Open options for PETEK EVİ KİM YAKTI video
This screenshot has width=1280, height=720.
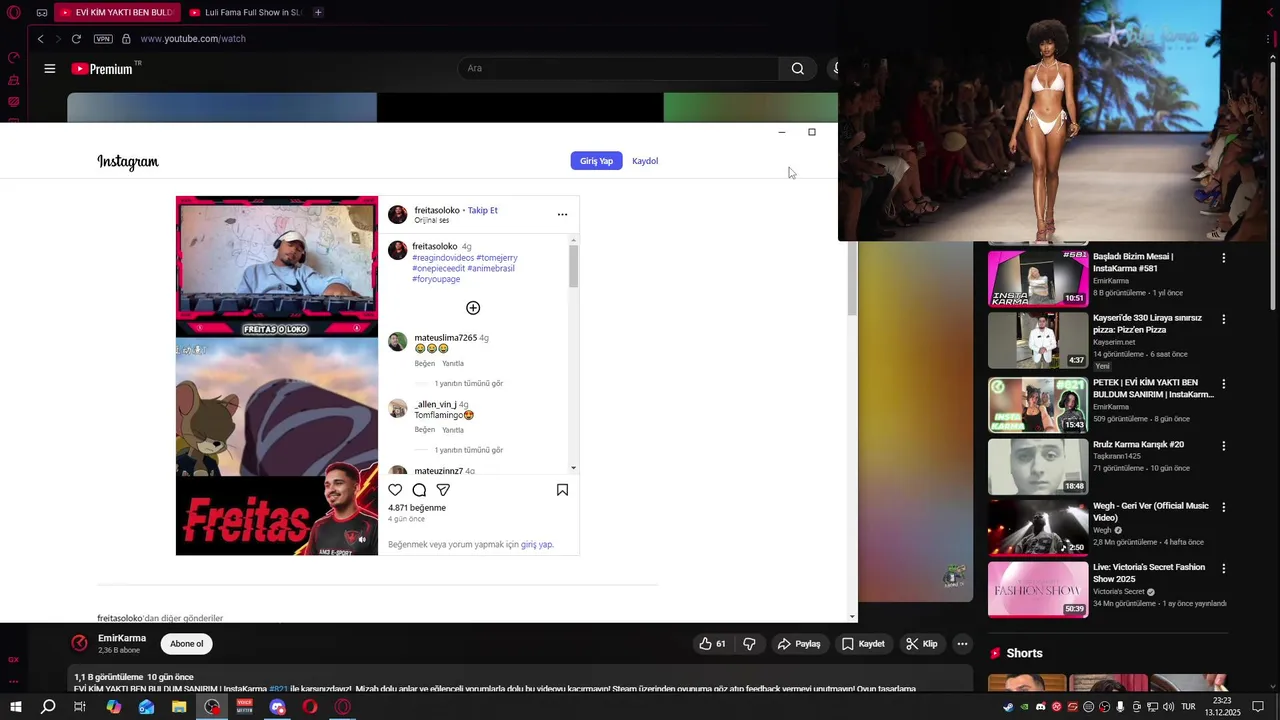coord(1223,384)
